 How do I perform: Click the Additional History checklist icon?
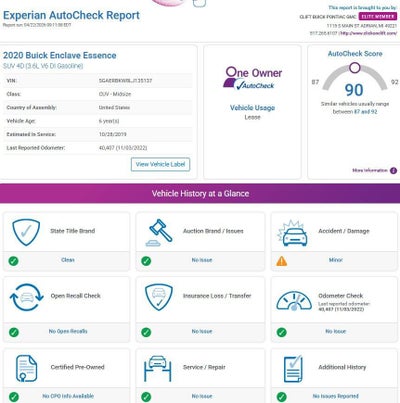pos(293,369)
